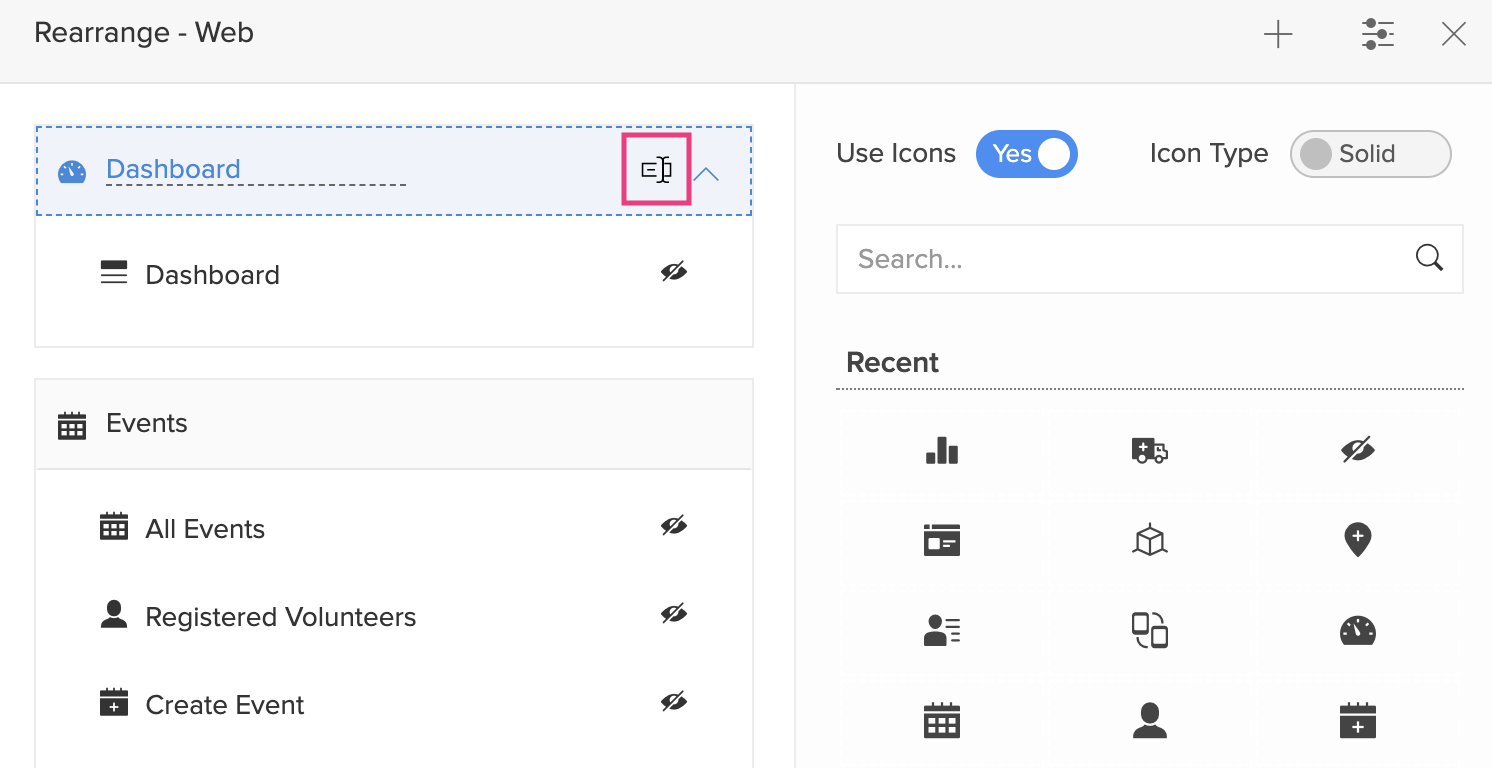Select the Create Event menu item
Viewport: 1492px width, 768px height.
point(225,705)
